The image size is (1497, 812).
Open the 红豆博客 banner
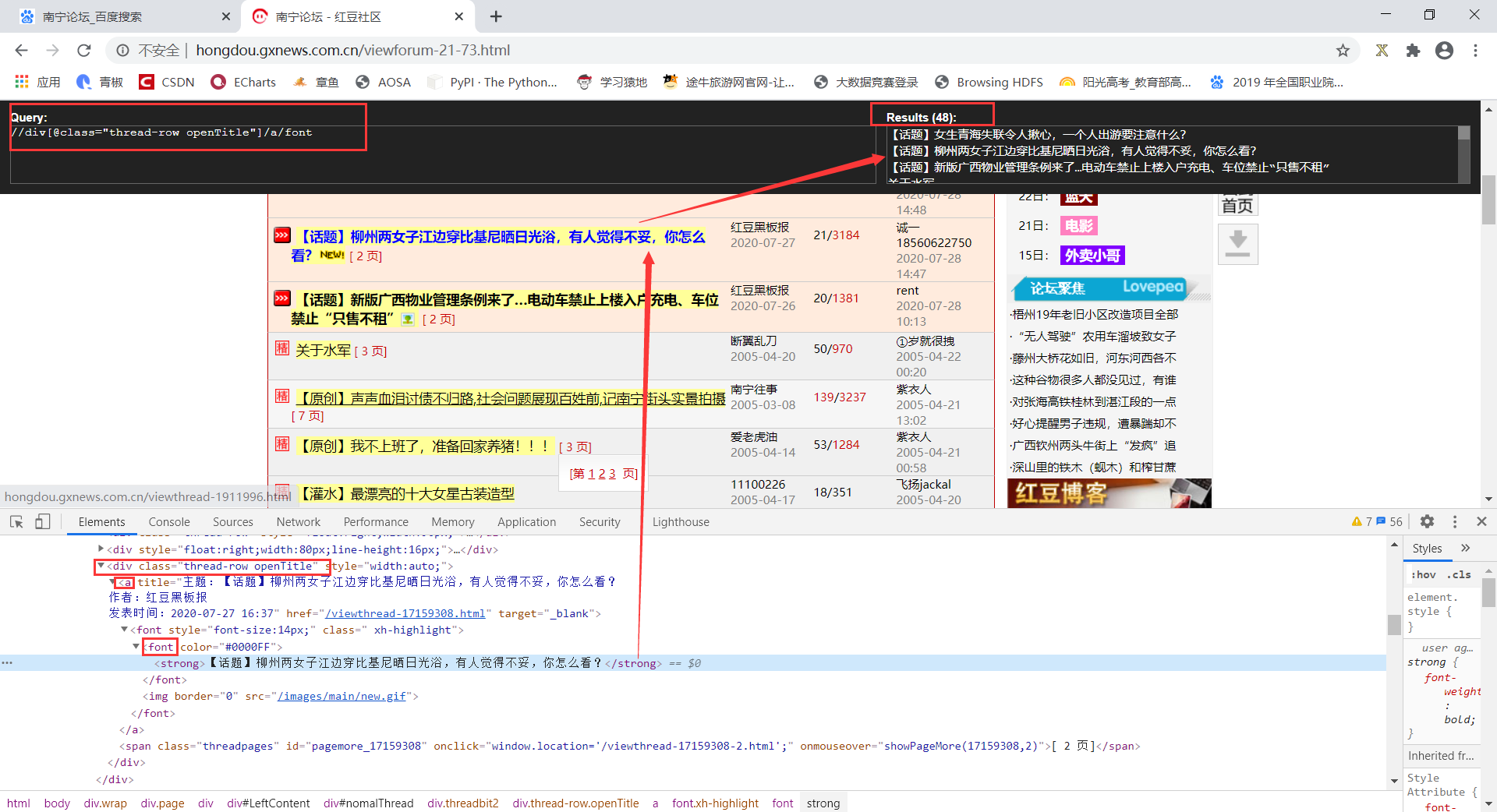[x=1109, y=493]
